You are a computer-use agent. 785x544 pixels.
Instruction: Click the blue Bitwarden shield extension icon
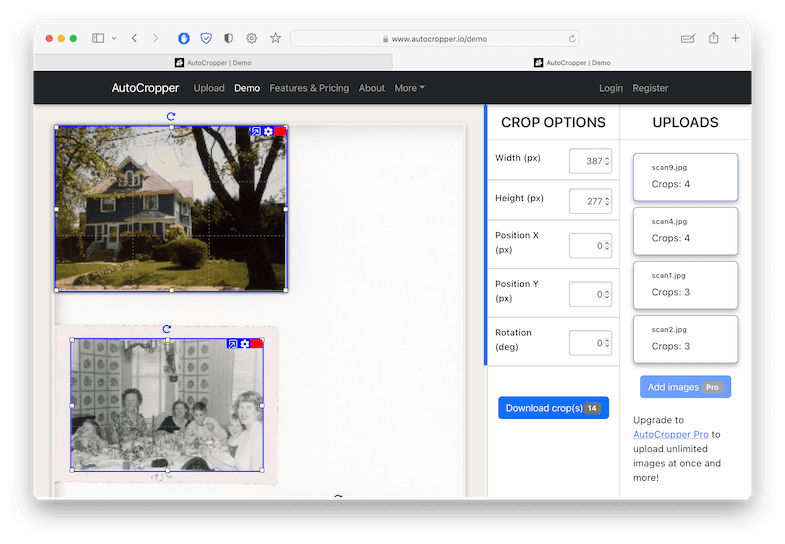pos(184,38)
